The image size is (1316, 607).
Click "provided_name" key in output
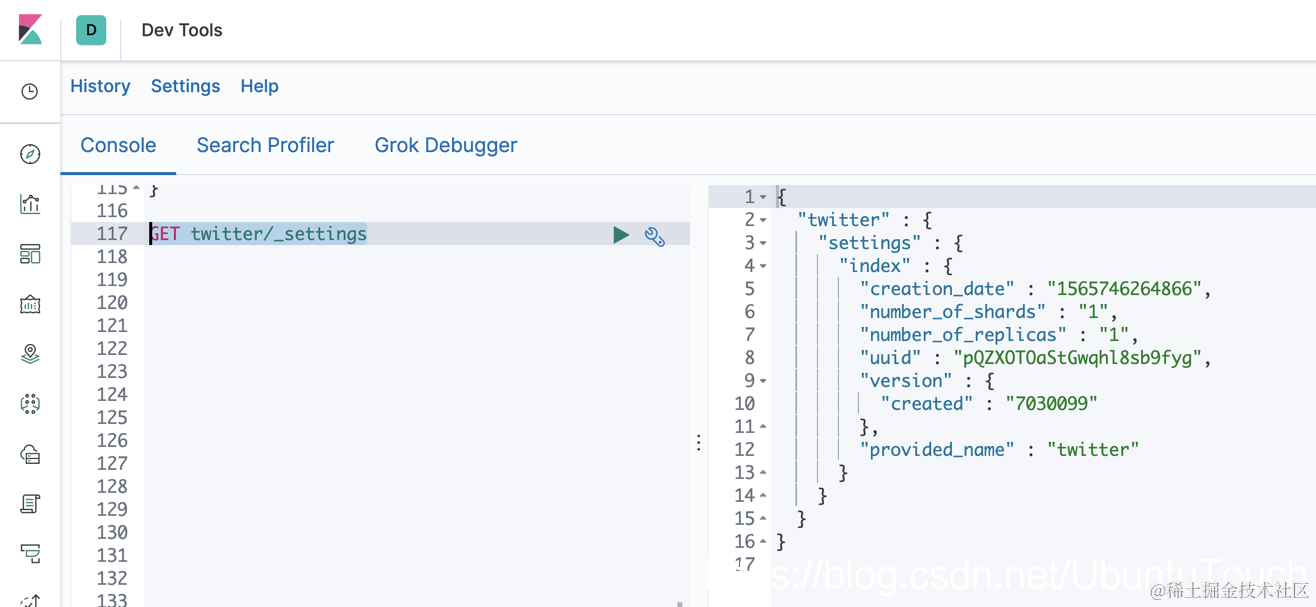point(937,450)
